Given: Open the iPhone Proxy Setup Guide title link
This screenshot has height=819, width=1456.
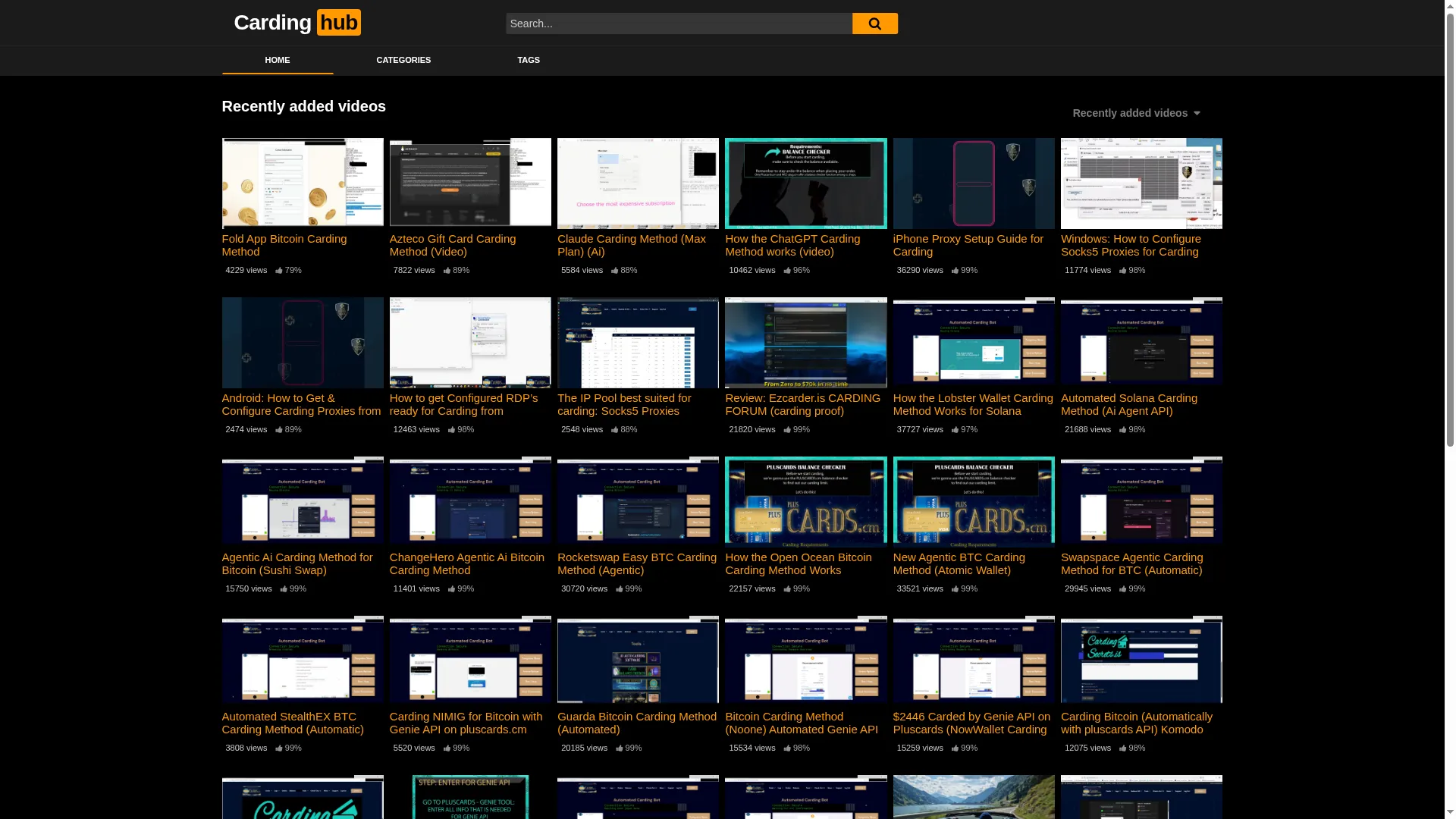Looking at the screenshot, I should (x=968, y=245).
